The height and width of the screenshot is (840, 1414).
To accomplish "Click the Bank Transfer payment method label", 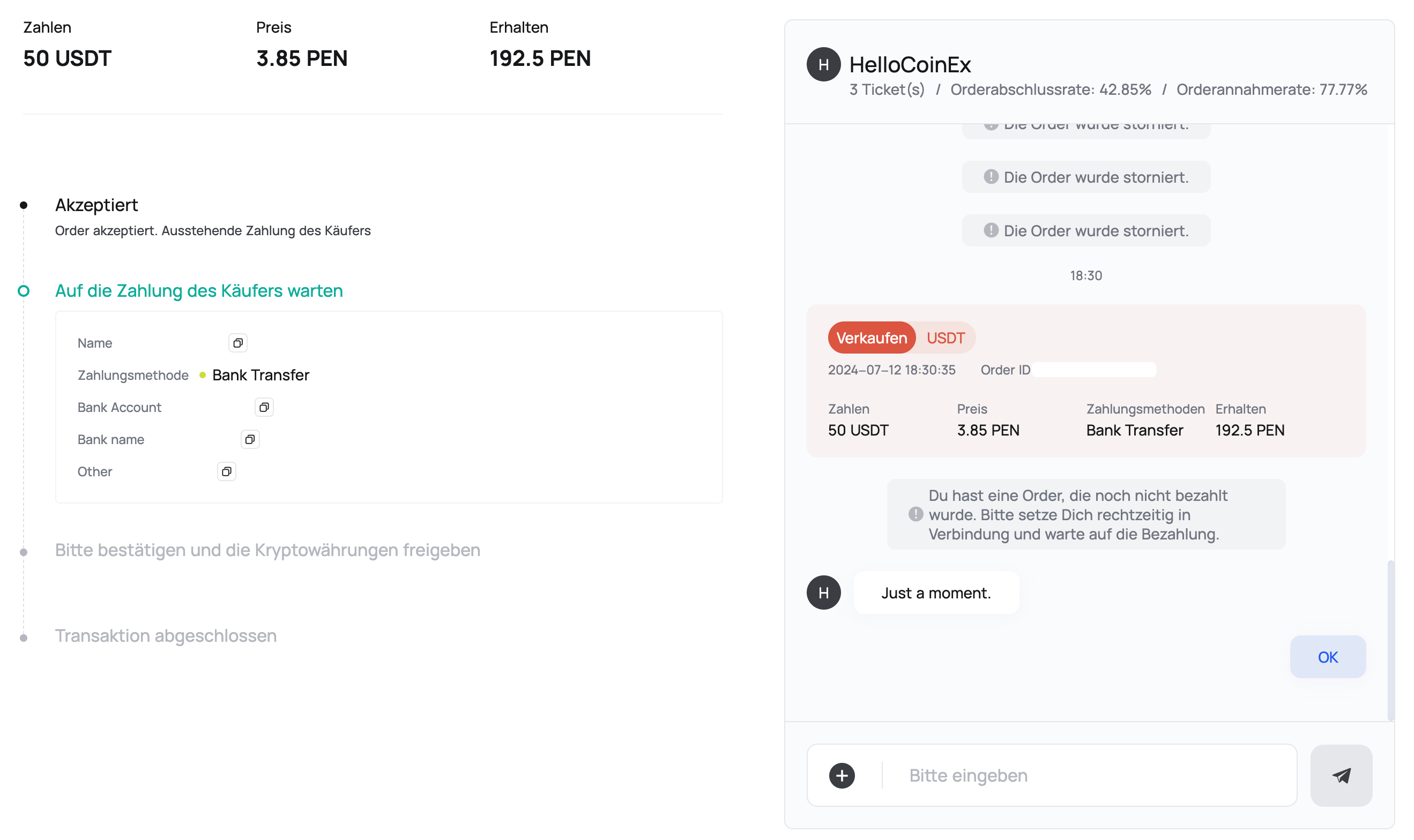I will point(261,376).
